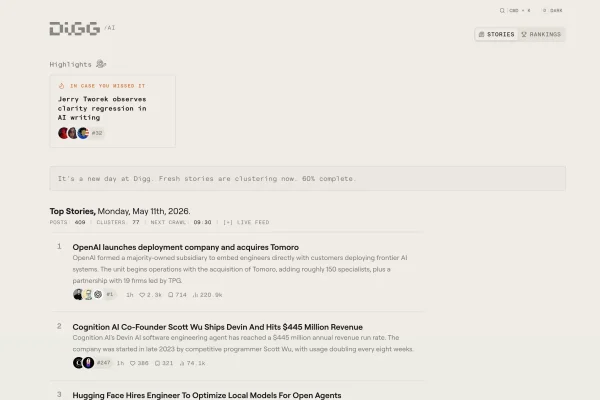Open 'Cognition AI Co-Founder Scott Wu Ships Devin' story
The height and width of the screenshot is (400, 600).
218,327
